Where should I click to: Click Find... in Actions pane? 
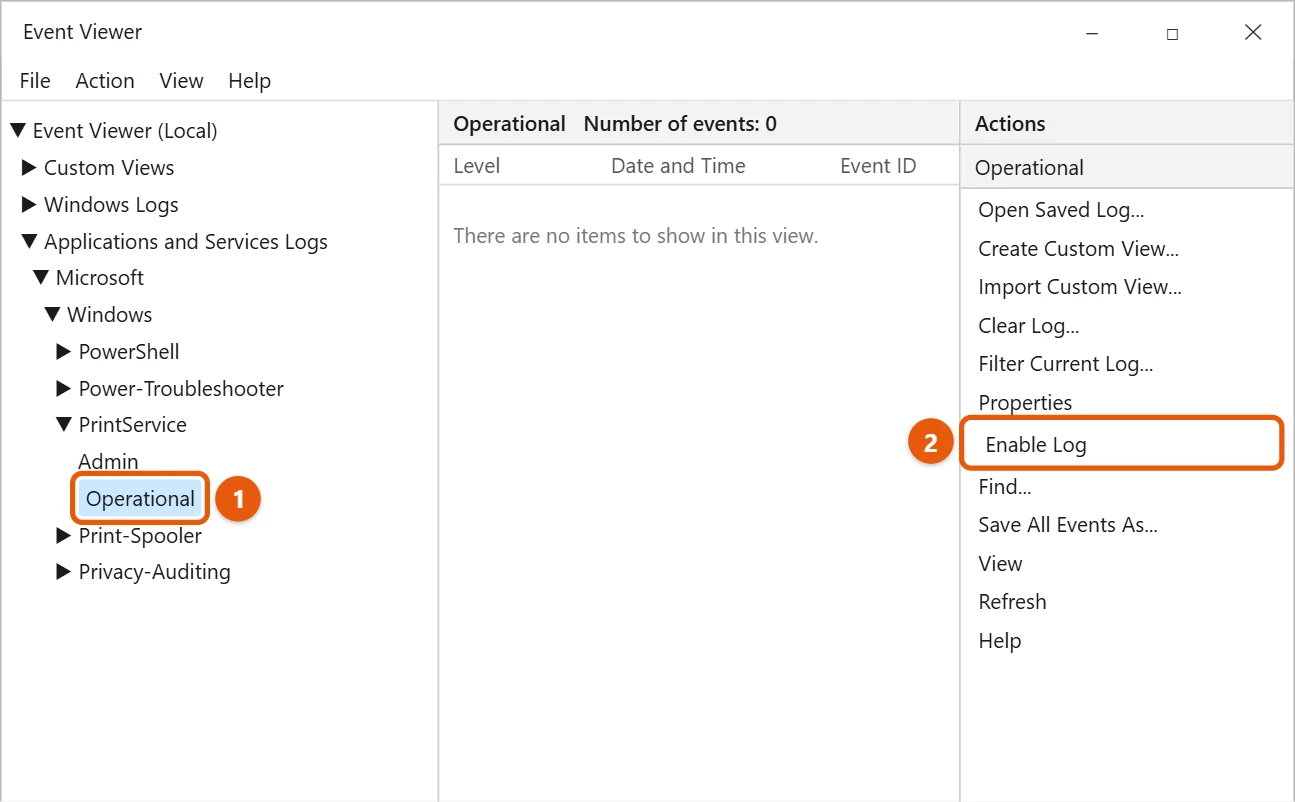click(1004, 487)
